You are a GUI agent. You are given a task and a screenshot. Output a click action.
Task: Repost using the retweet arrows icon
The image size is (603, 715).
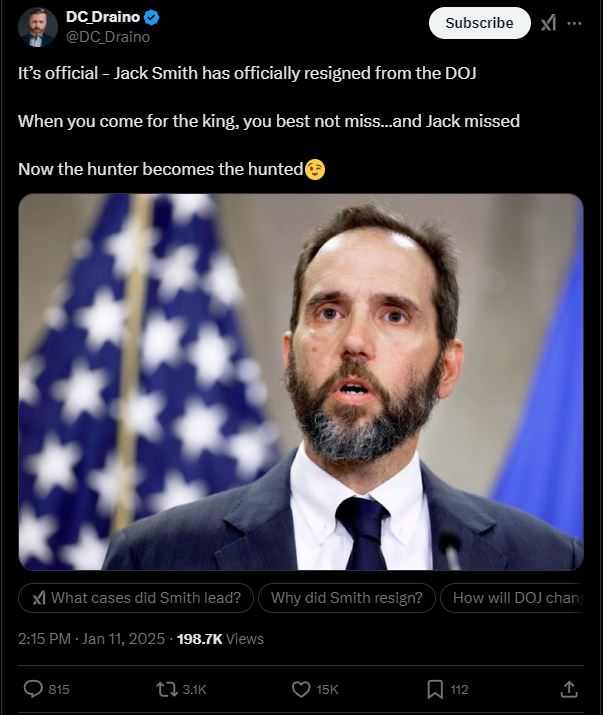(x=167, y=689)
